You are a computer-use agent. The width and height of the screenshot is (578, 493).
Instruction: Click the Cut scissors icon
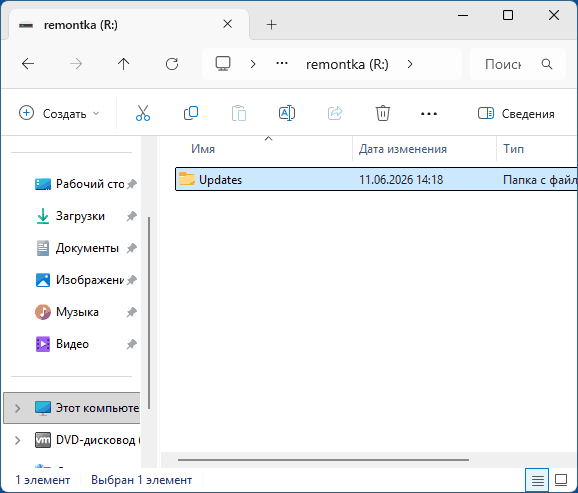143,113
